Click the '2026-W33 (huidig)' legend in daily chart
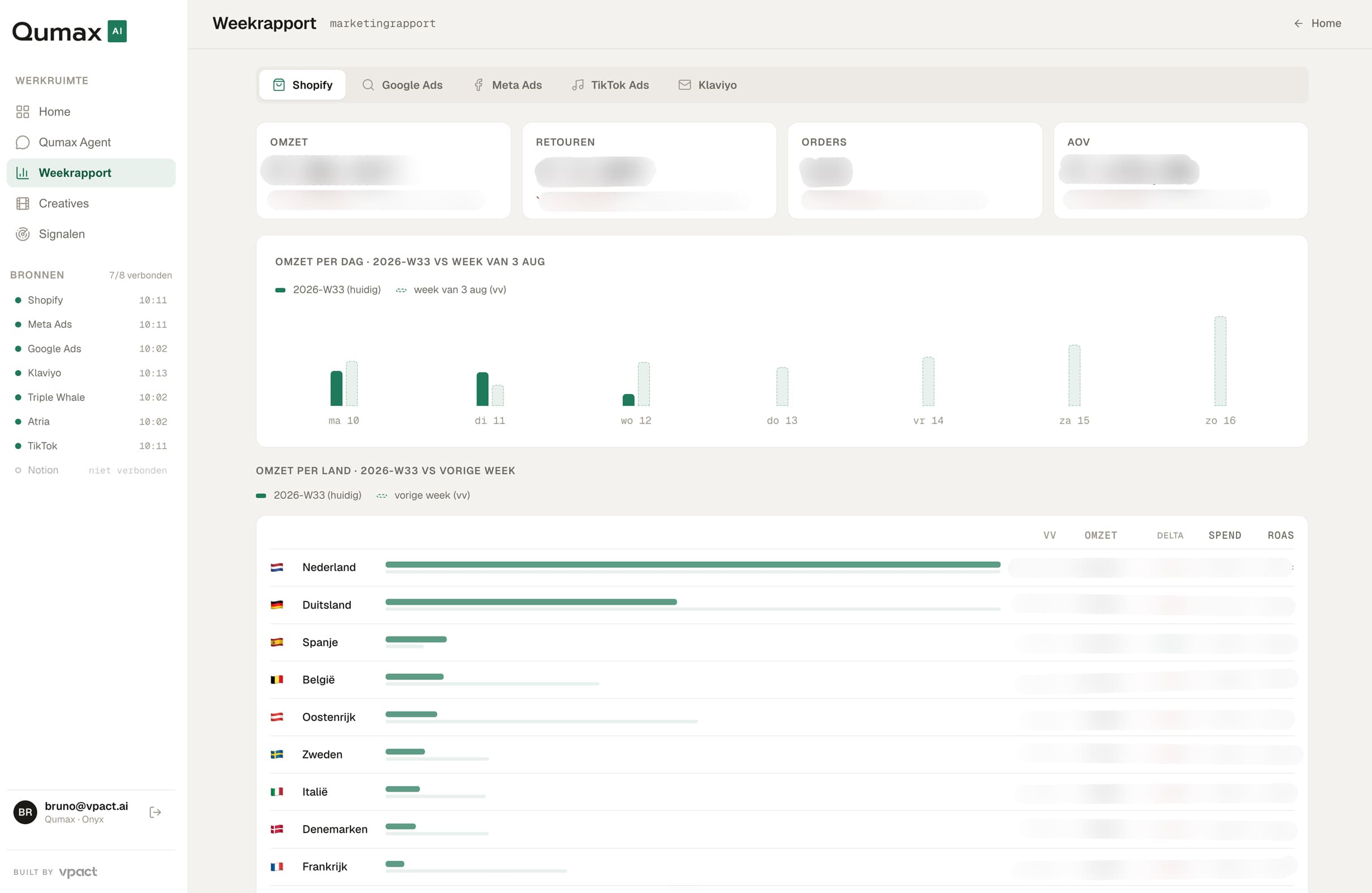Image resolution: width=1372 pixels, height=893 pixels. 328,289
